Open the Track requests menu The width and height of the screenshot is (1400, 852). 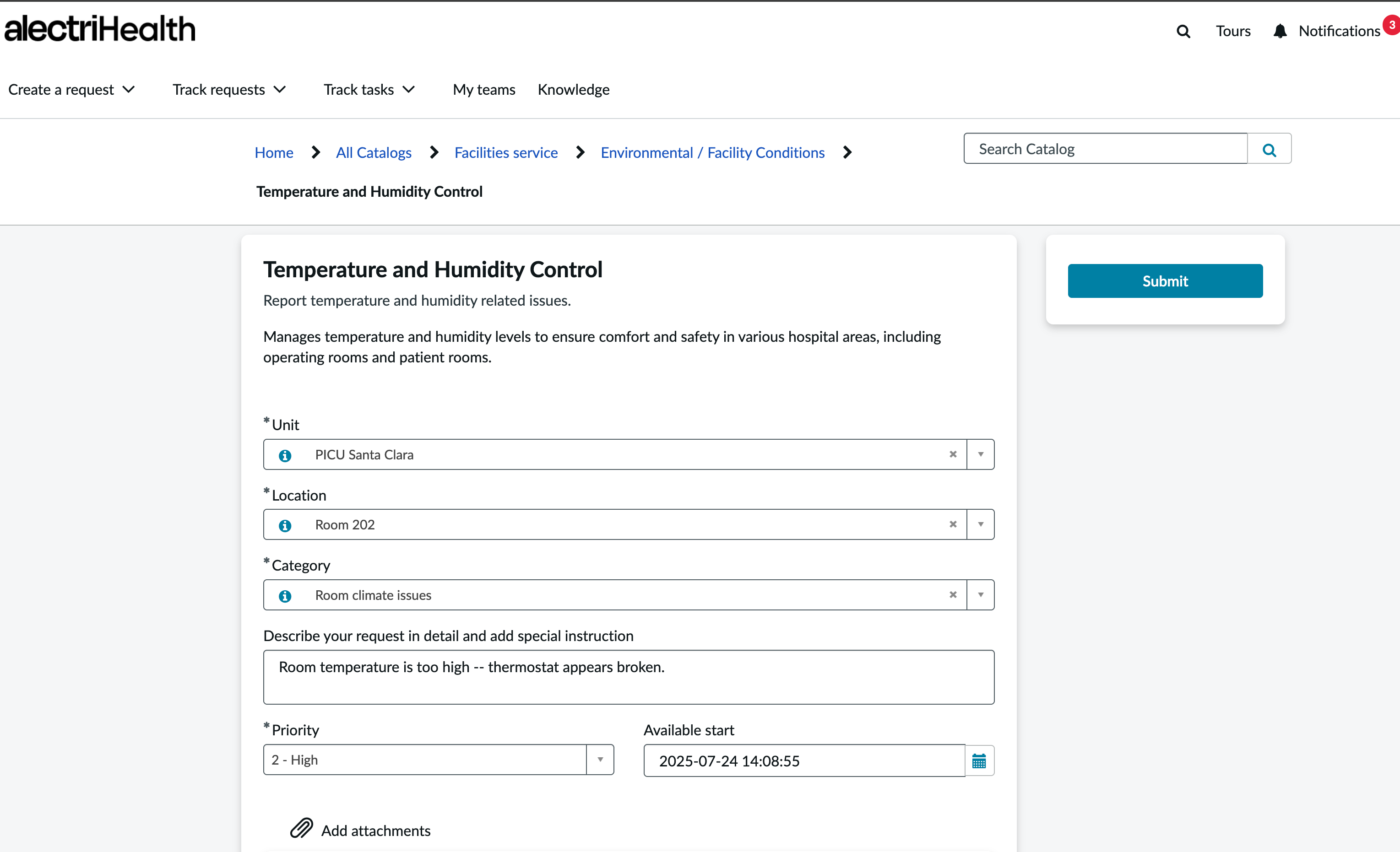coord(229,90)
